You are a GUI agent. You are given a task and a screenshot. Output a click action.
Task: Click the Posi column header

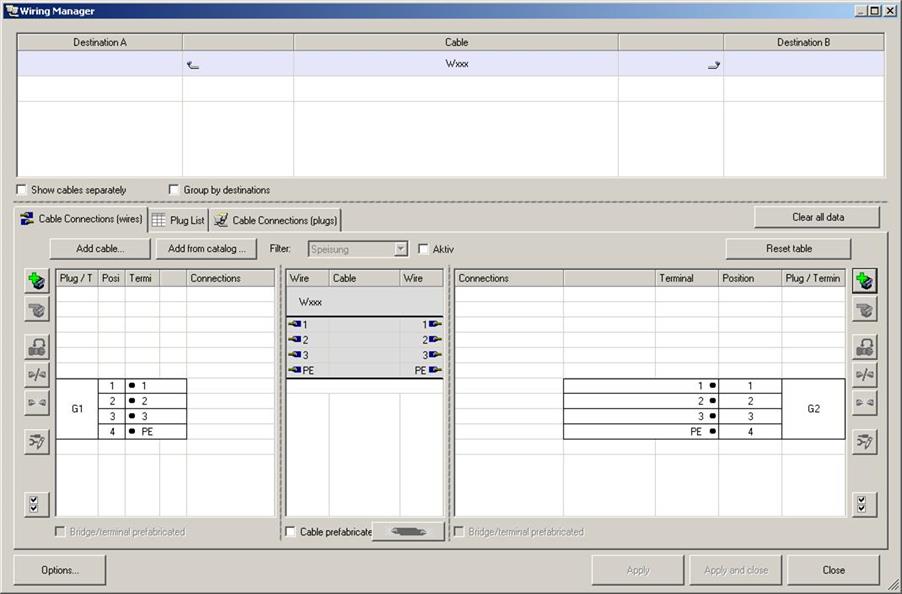[112, 278]
